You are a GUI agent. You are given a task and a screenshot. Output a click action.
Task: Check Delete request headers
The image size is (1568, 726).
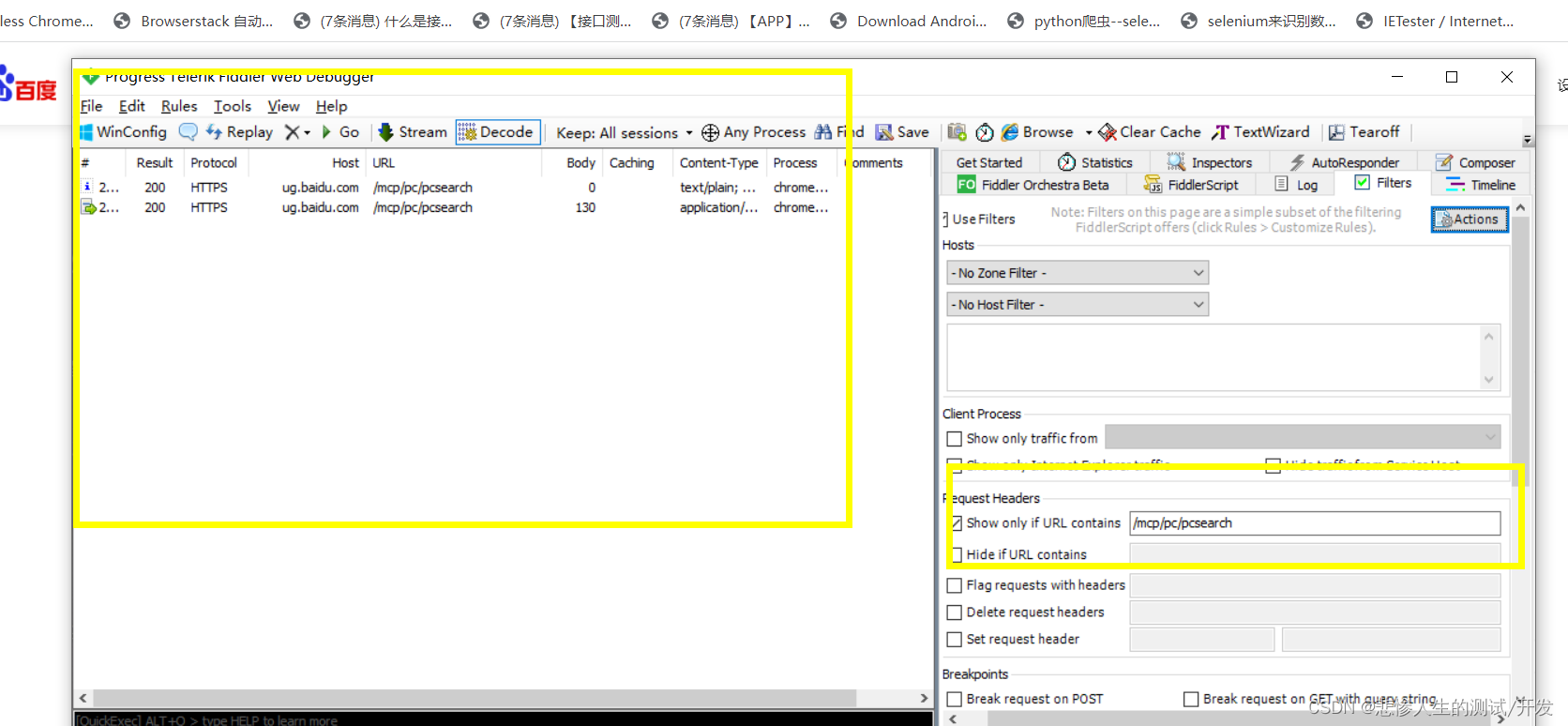[x=955, y=613]
